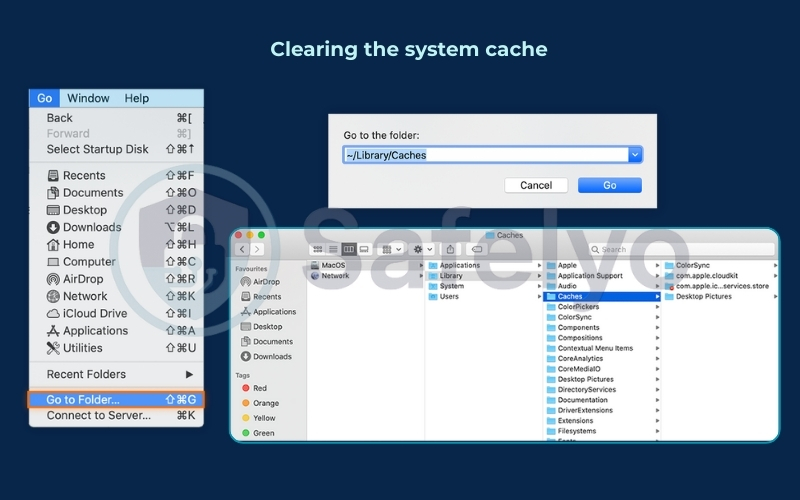Select com.apple.cloudkit folder
The height and width of the screenshot is (500, 800).
(720, 276)
